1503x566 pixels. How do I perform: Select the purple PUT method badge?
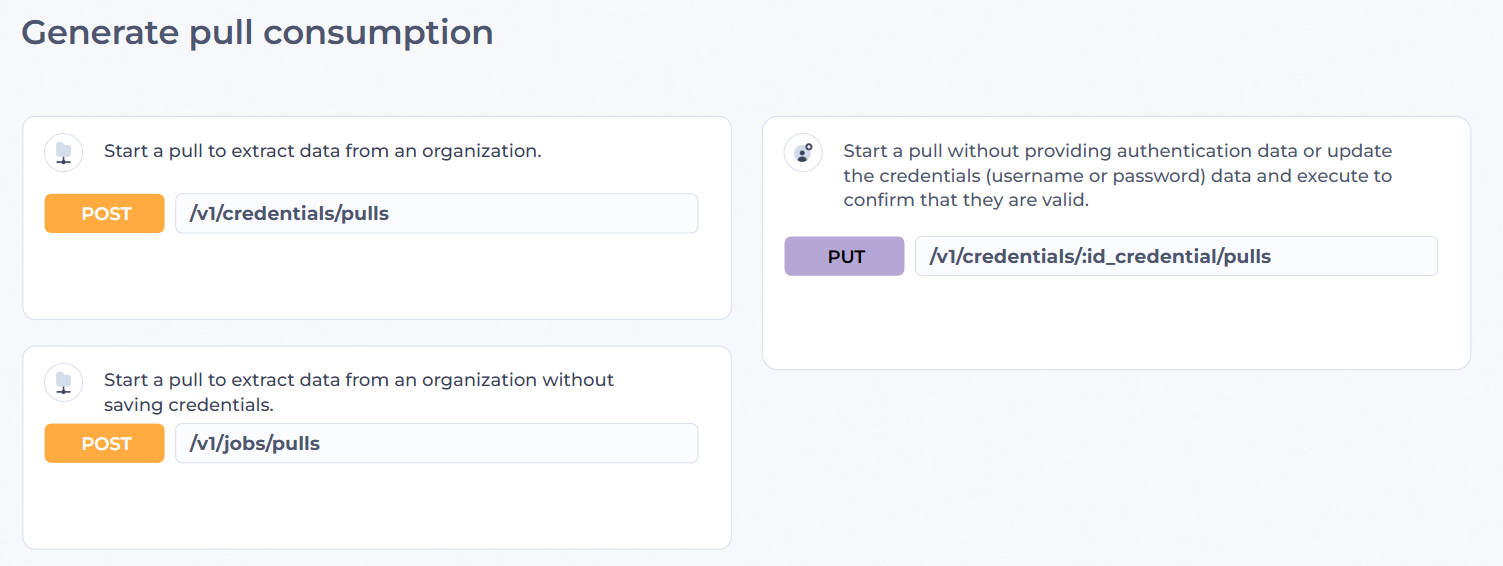[x=844, y=256]
